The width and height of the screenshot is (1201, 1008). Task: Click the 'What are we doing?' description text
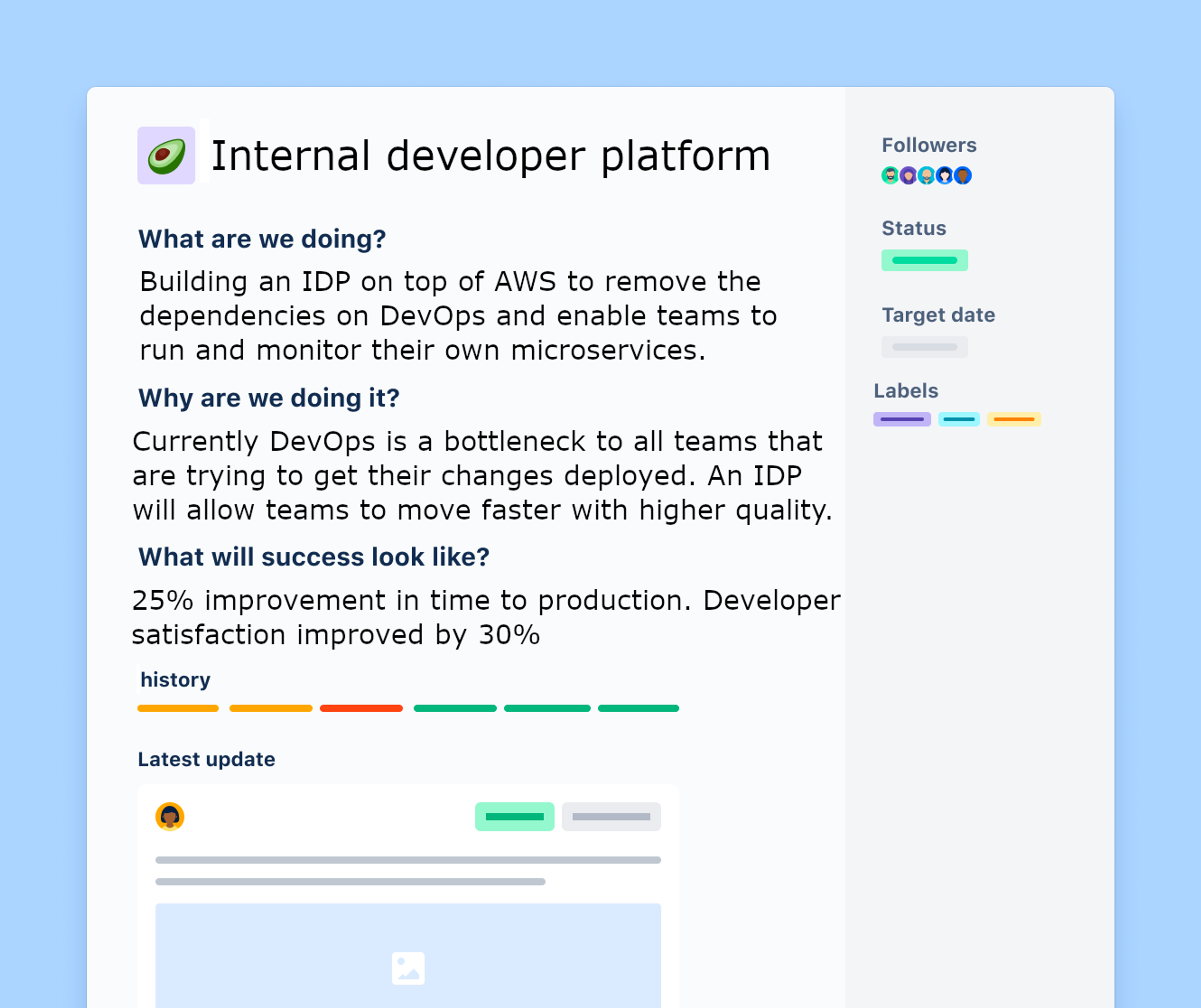coord(458,316)
